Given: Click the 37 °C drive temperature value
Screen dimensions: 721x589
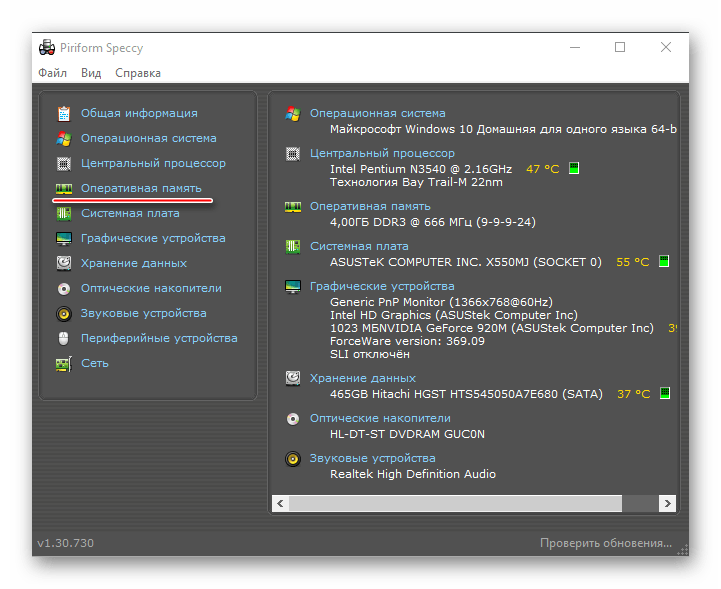Looking at the screenshot, I should point(634,394).
